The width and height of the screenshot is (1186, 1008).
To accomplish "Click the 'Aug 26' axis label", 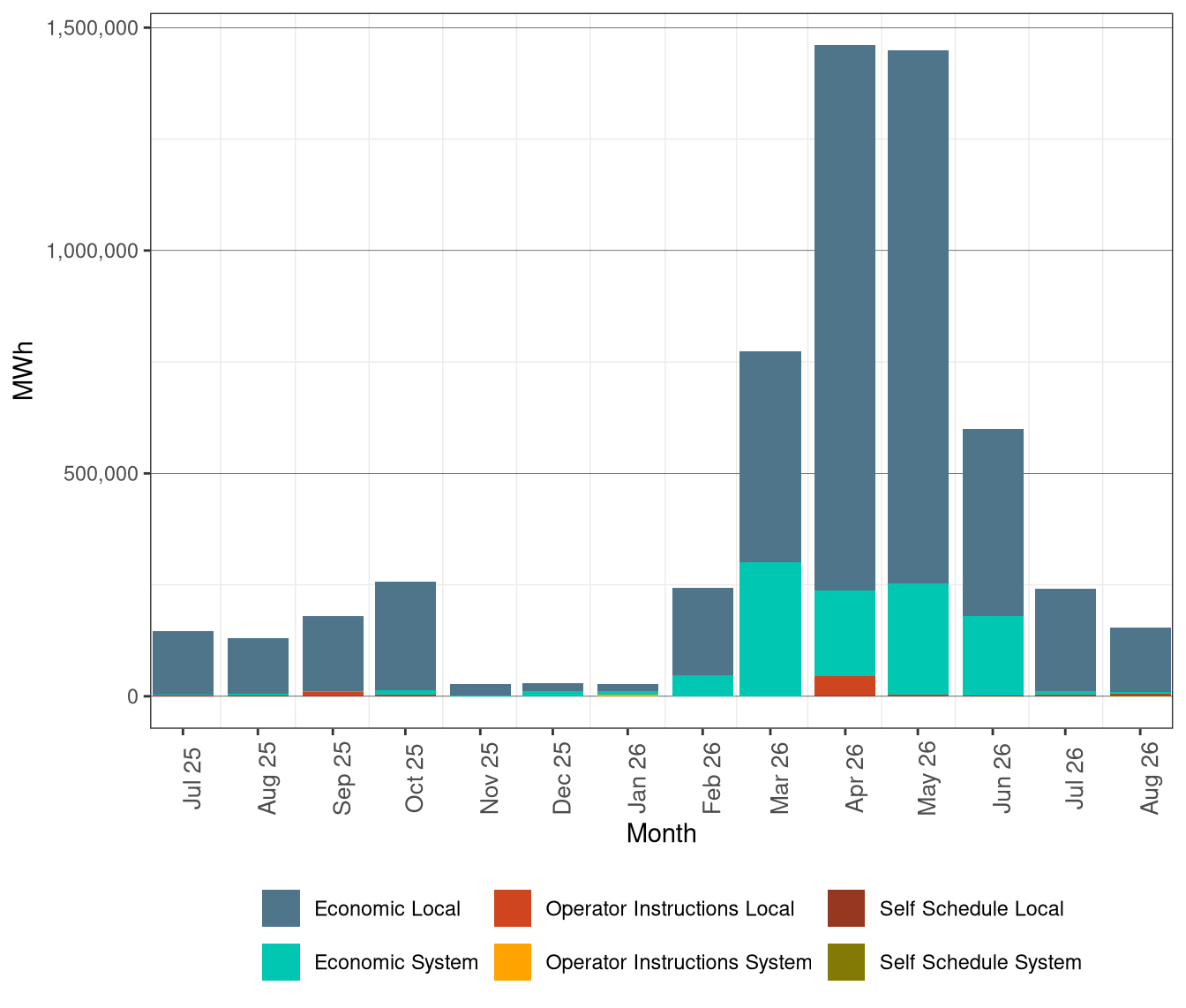I will click(x=1149, y=778).
